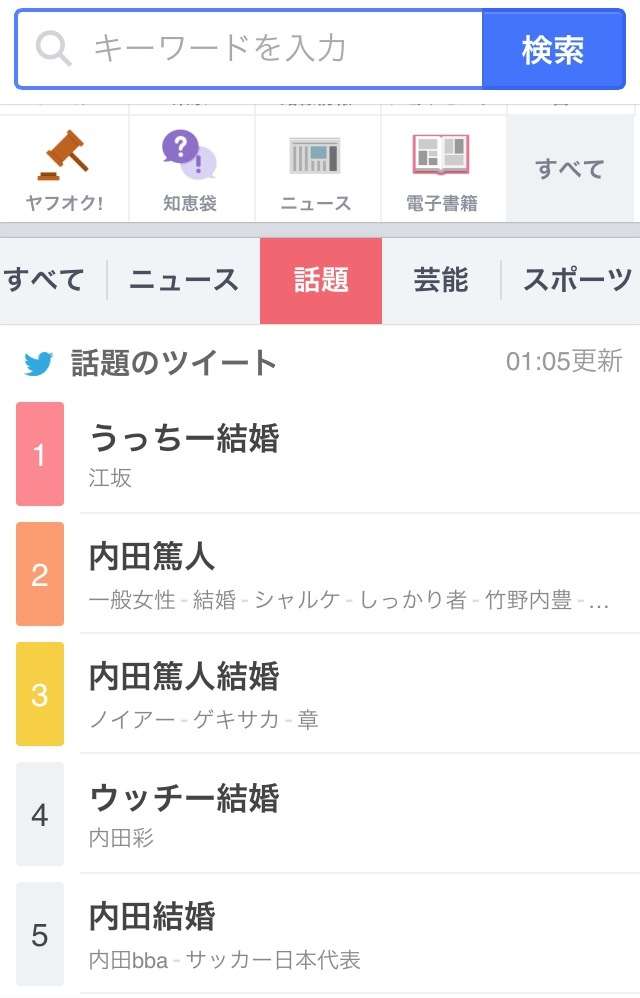The height and width of the screenshot is (998, 640).
Task: Switch to the すべて trend tab
Action: [45, 280]
